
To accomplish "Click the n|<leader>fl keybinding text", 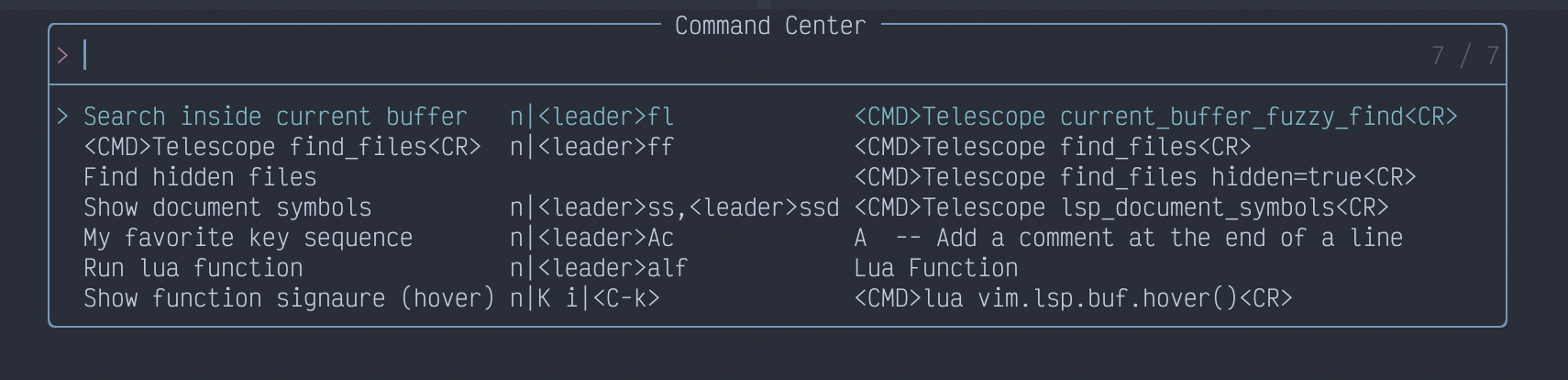I will [x=592, y=117].
